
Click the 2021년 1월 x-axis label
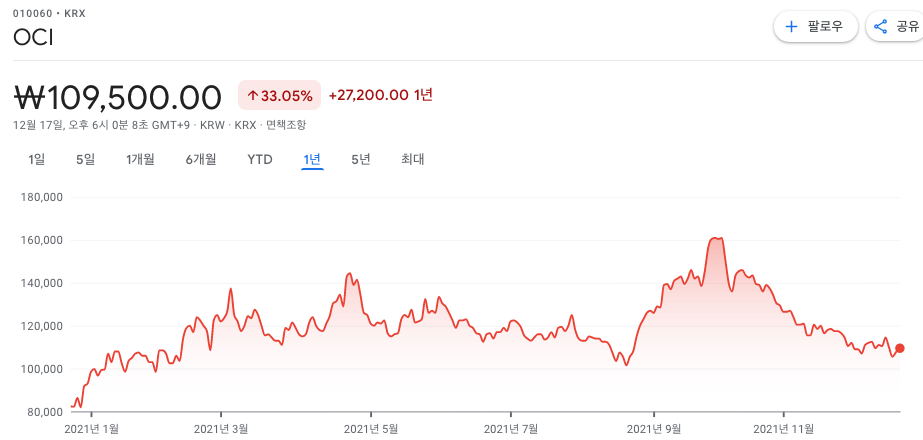(x=91, y=429)
